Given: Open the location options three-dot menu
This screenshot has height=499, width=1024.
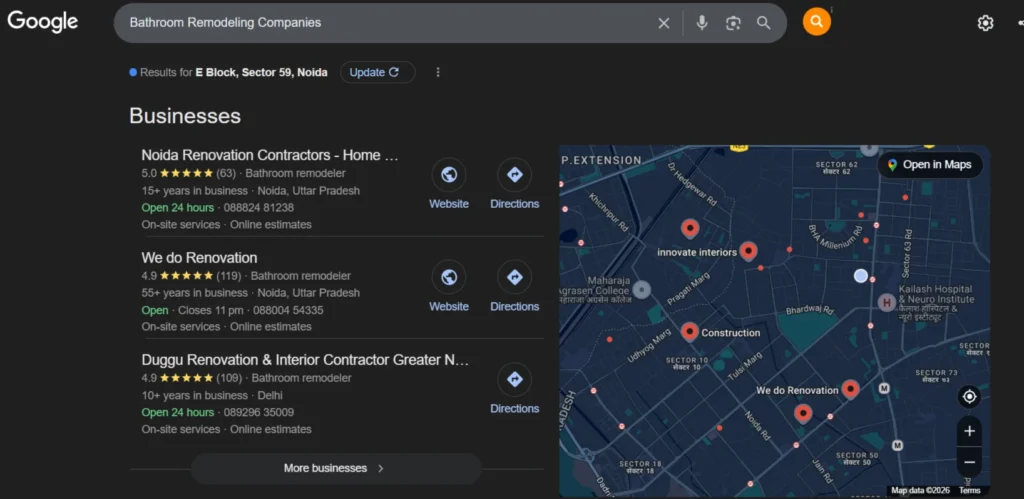Looking at the screenshot, I should point(437,72).
